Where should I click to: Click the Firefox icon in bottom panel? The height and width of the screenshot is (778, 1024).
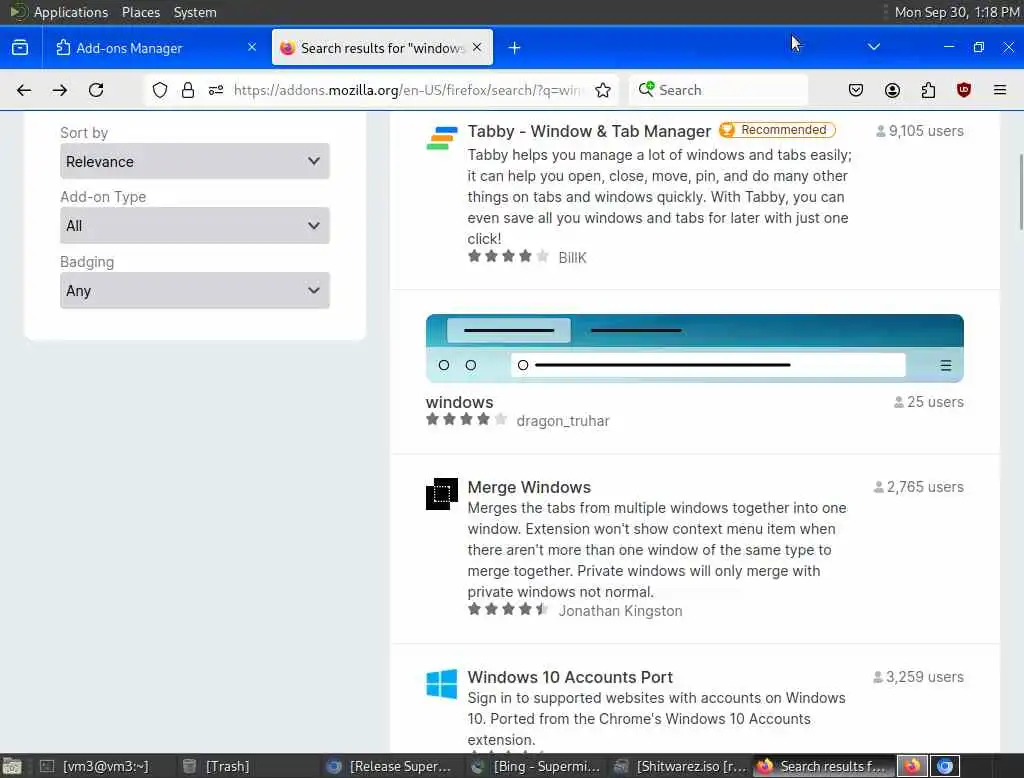(912, 766)
